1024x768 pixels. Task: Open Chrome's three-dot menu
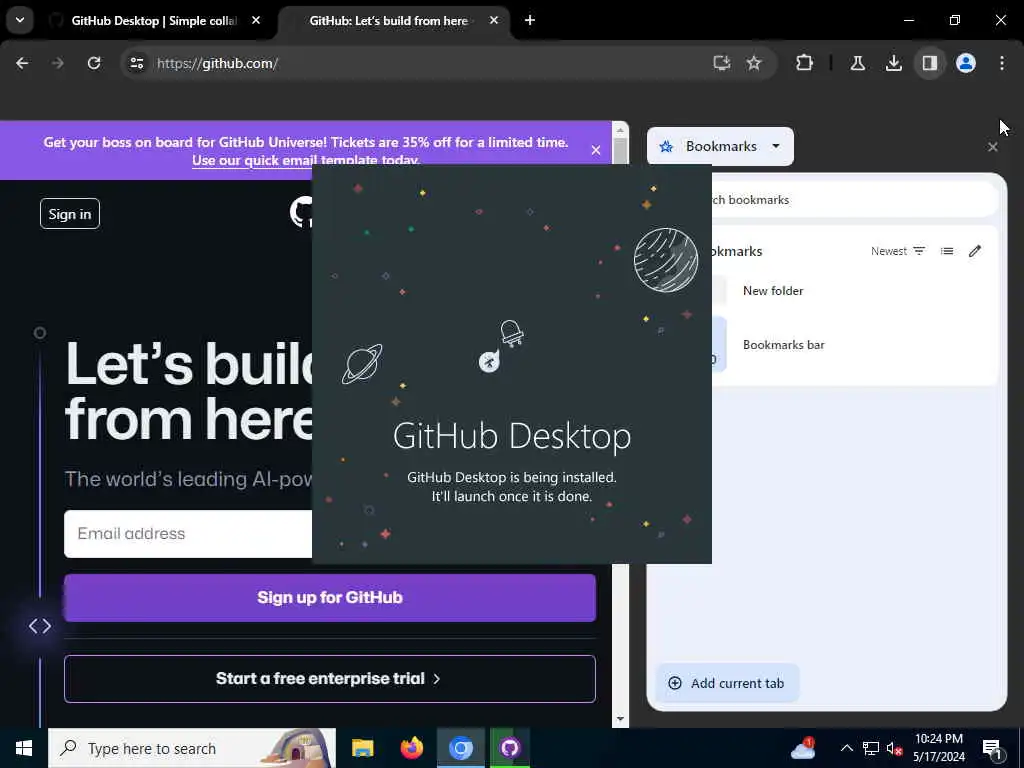pos(1002,63)
